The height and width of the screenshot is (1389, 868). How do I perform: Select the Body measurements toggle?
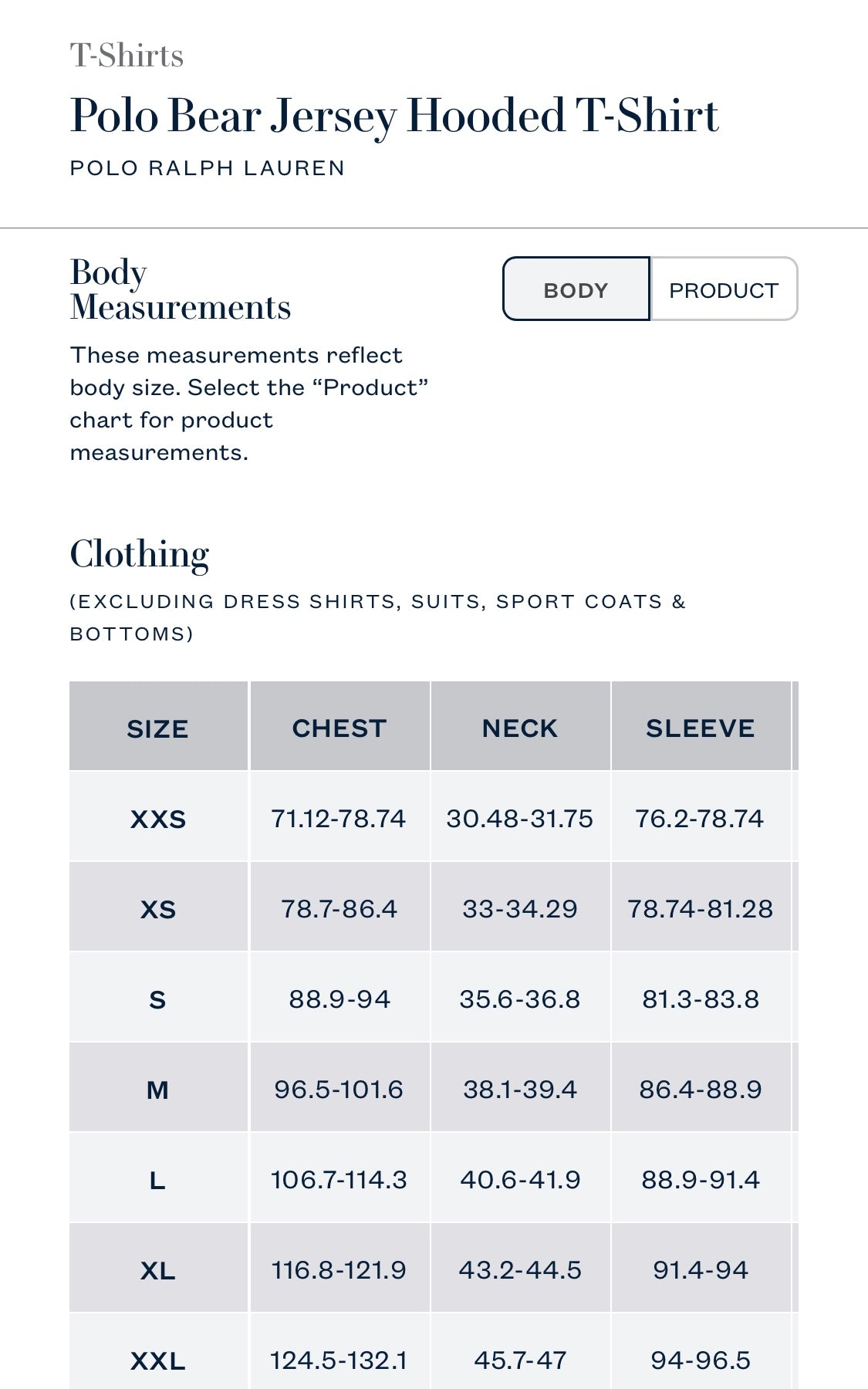tap(576, 290)
